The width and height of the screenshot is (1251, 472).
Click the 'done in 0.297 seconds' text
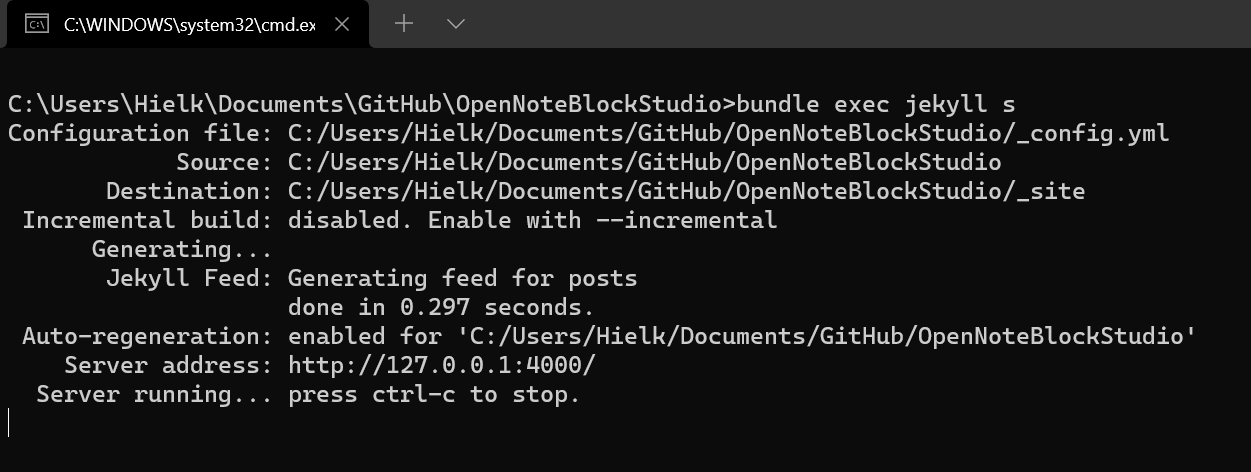point(441,307)
